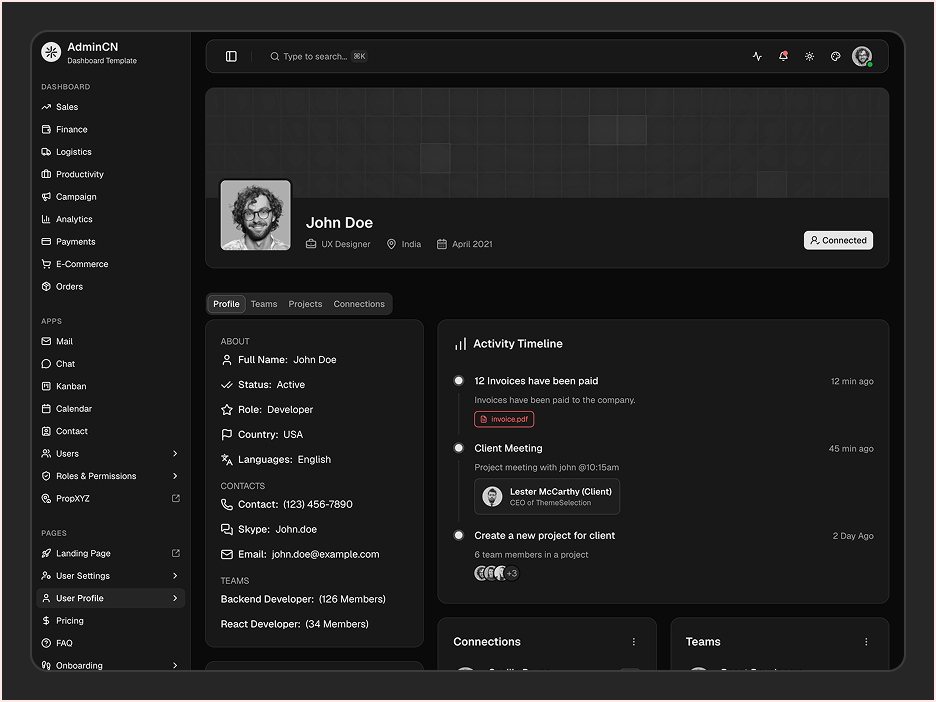
Task: Click John Doe profile photo
Action: (x=255, y=215)
